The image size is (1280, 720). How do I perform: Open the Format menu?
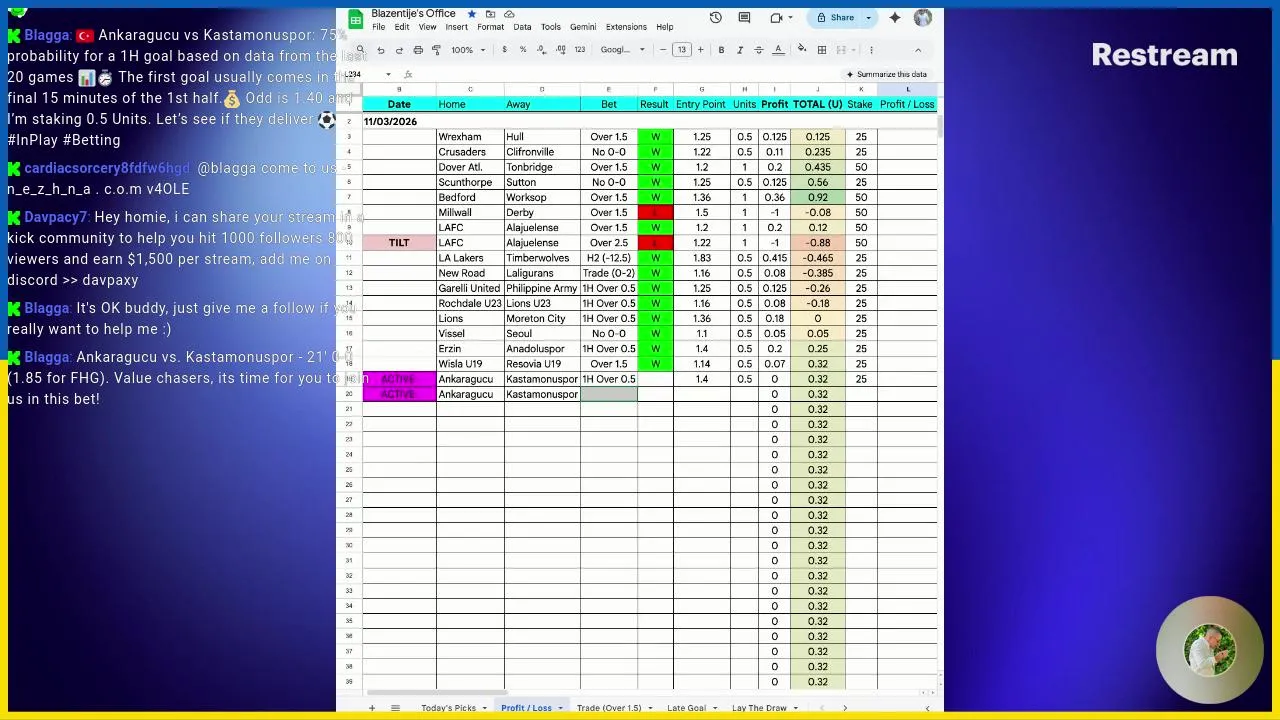(490, 27)
